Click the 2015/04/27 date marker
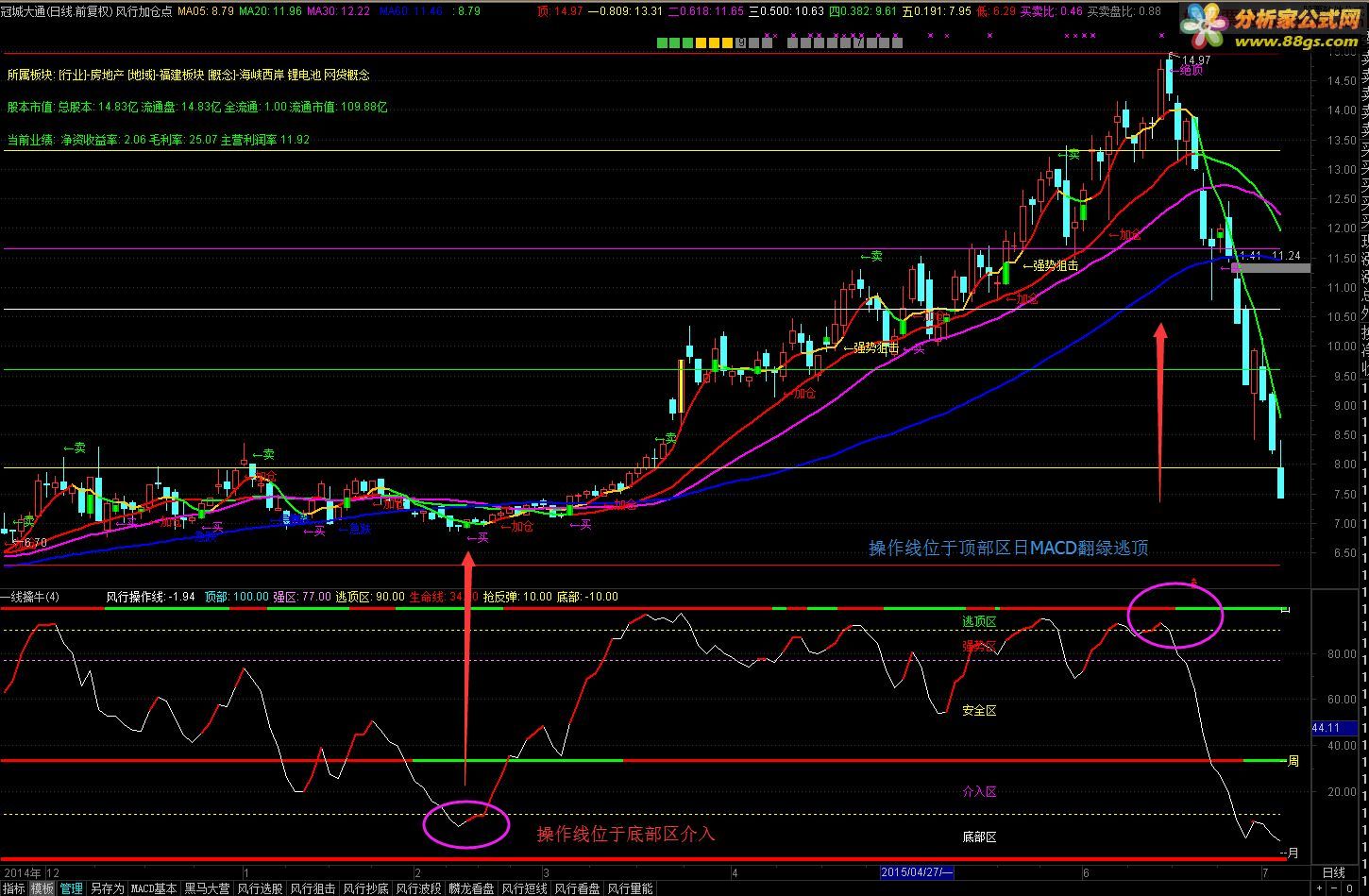This screenshot has width=1369, height=896. click(x=917, y=872)
